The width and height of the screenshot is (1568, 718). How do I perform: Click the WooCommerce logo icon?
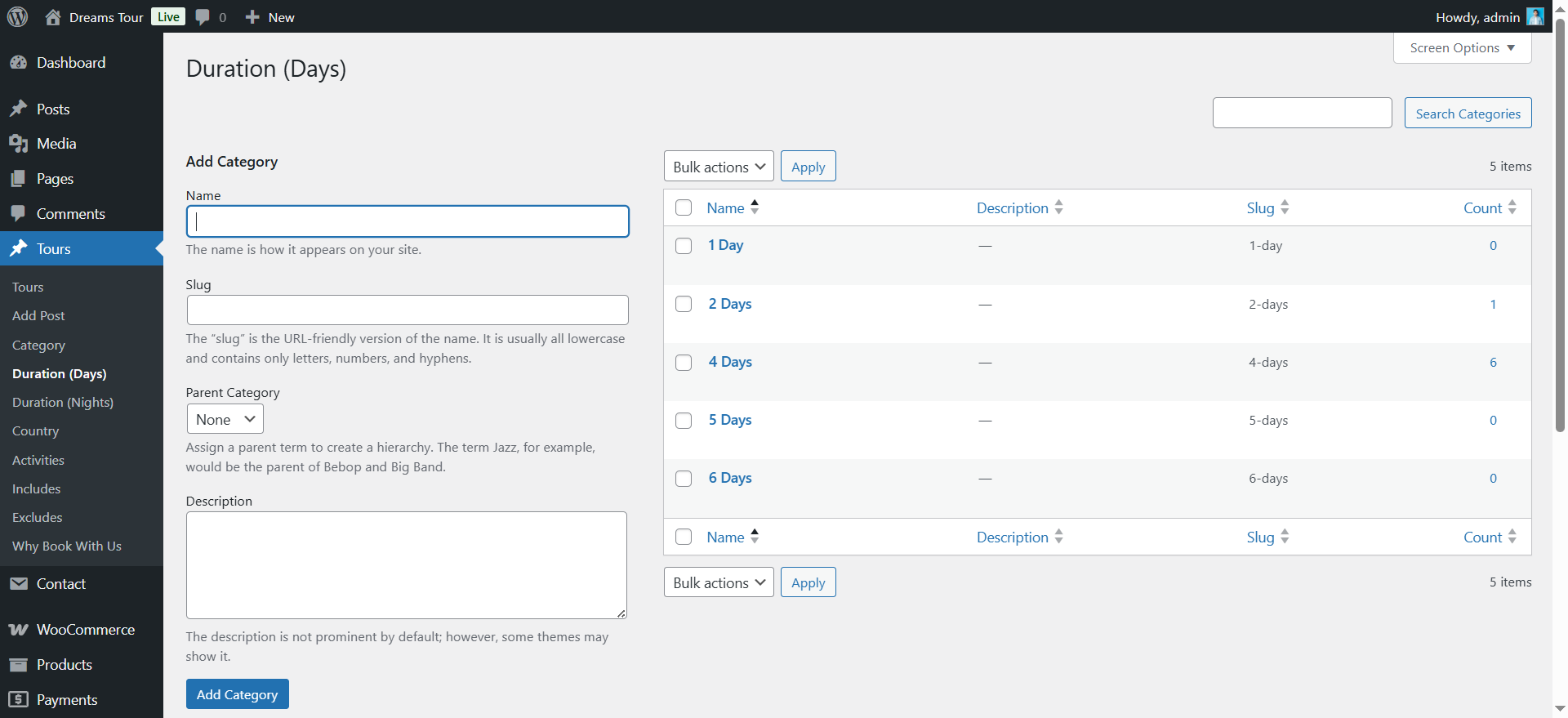click(x=18, y=630)
